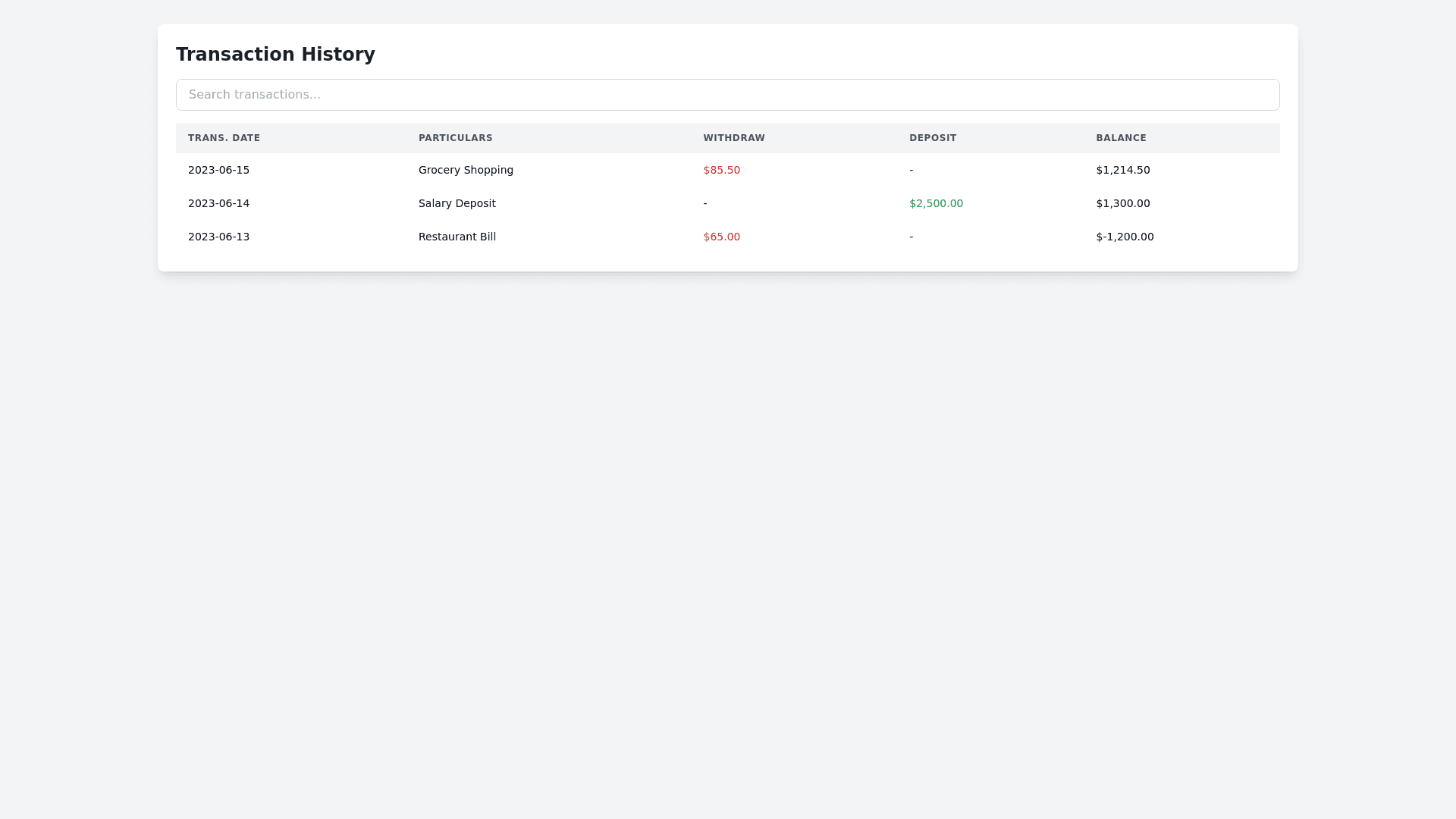1456x819 pixels.
Task: Select the Salary Deposit entry
Action: pyautogui.click(x=457, y=203)
